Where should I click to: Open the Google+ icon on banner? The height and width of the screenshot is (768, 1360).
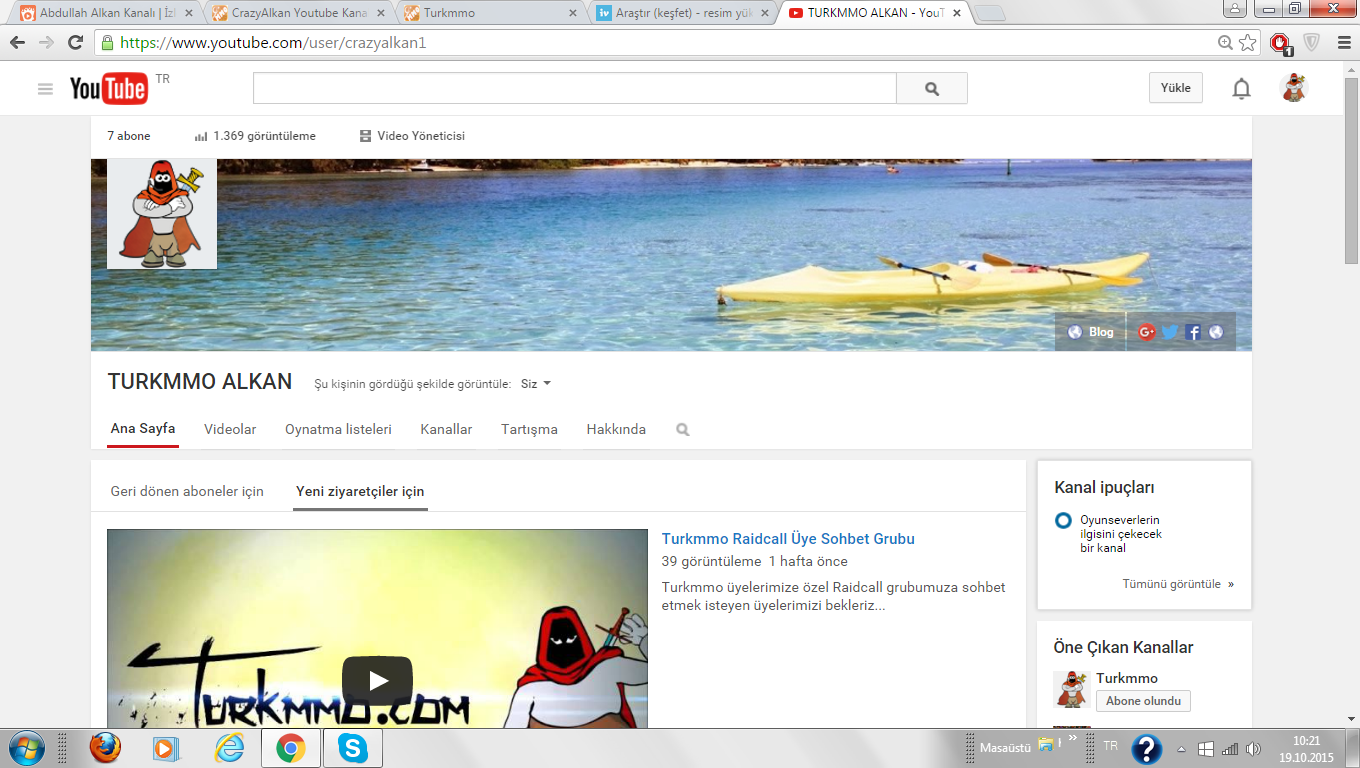pos(1147,332)
